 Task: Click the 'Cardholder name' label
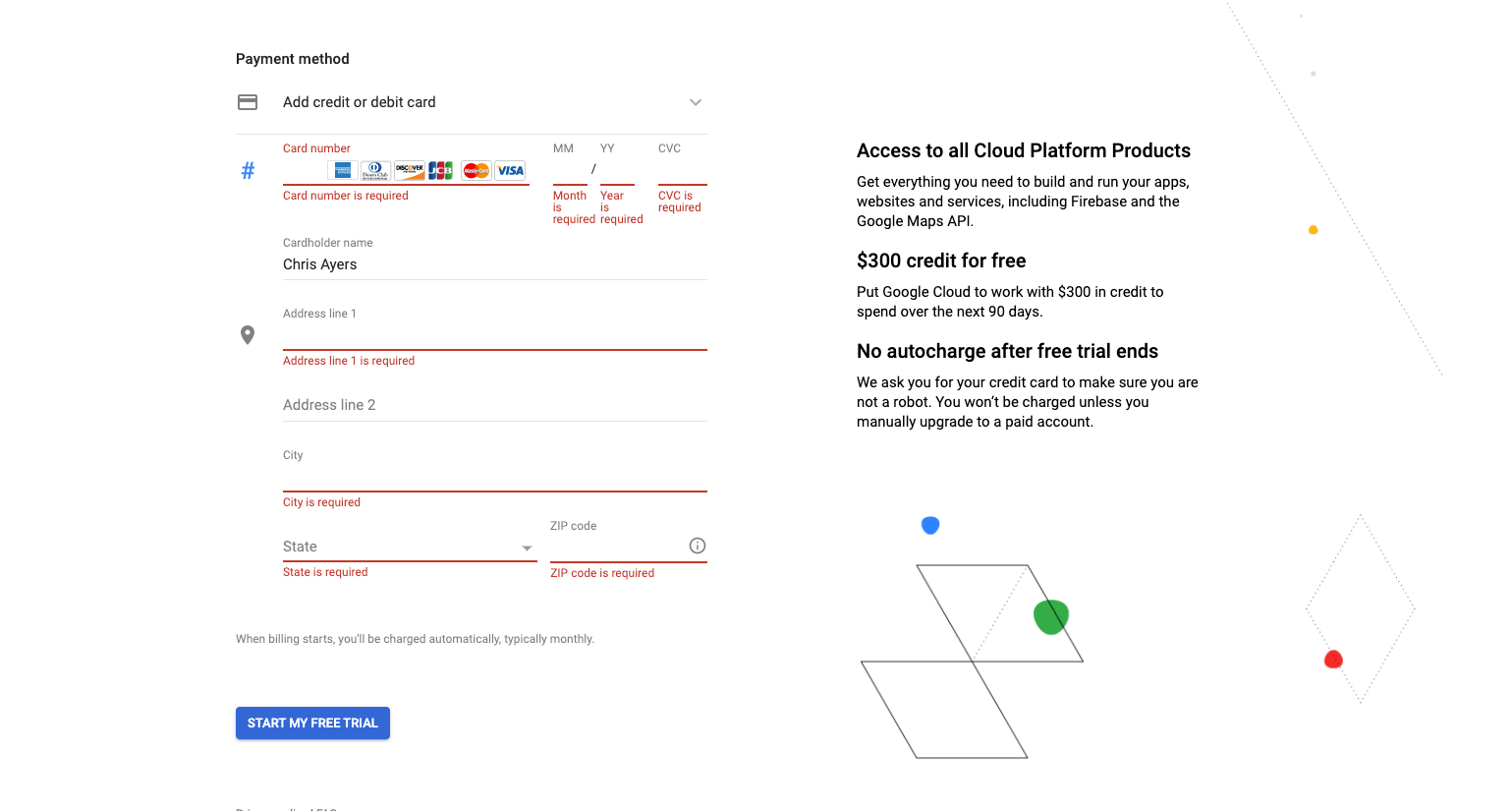(328, 243)
